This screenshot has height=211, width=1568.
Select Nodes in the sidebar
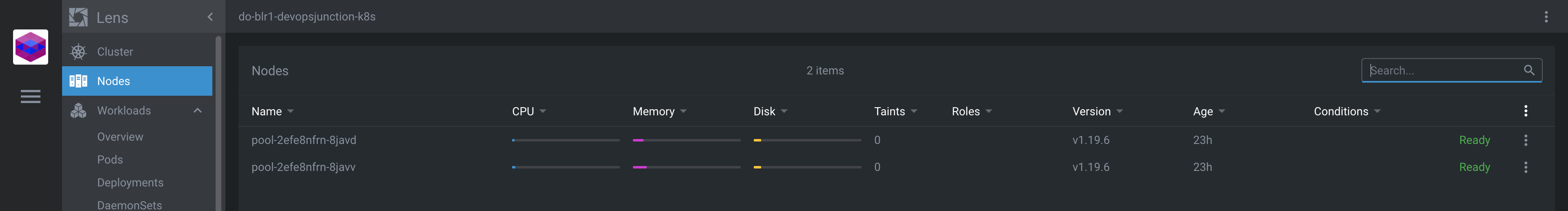[x=137, y=81]
